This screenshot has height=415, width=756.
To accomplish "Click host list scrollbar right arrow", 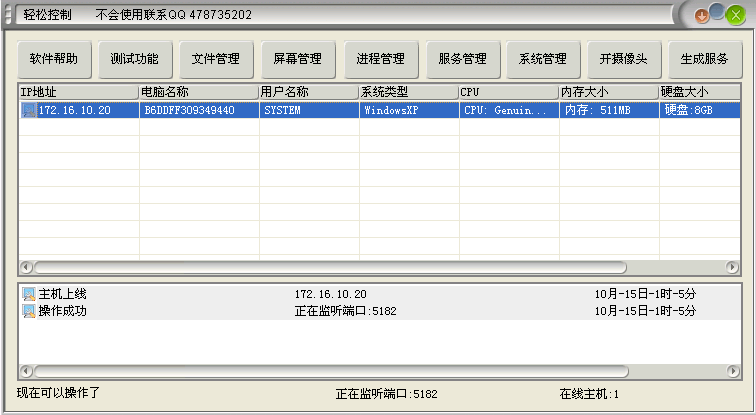I will point(732,268).
